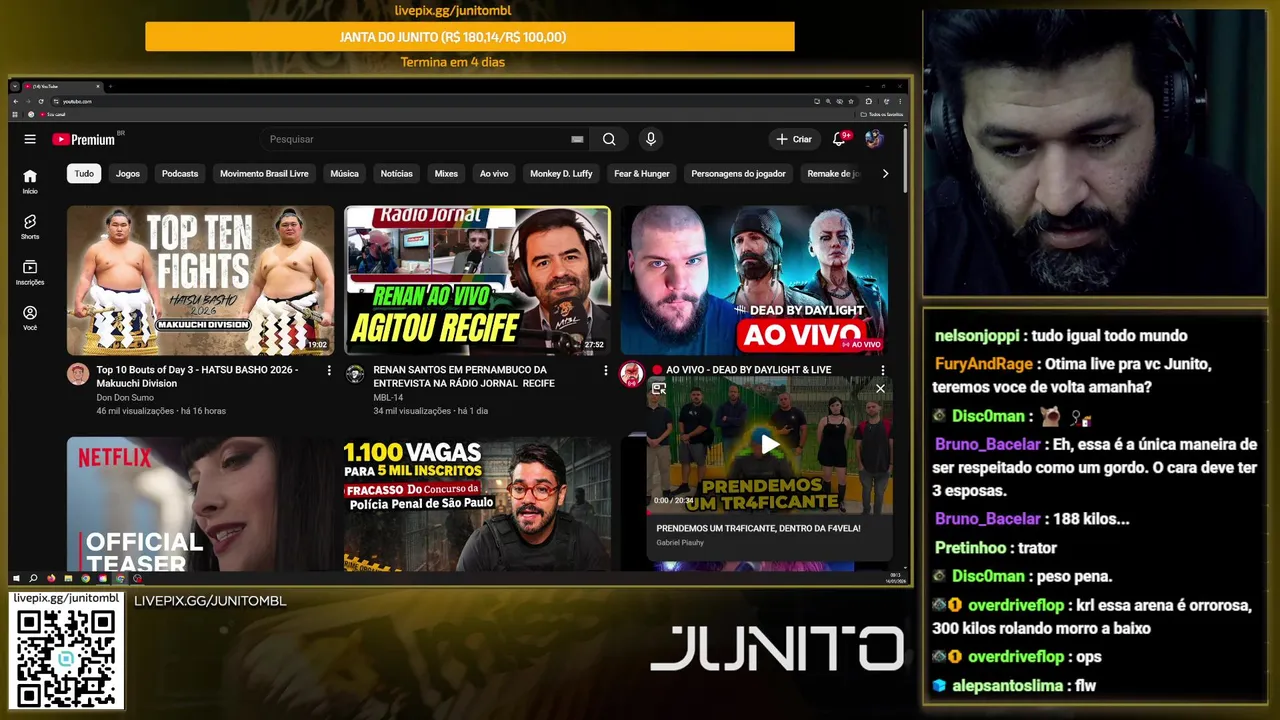Viewport: 1280px width, 720px height.
Task: Select the Jogos filter chip
Action: 128,173
